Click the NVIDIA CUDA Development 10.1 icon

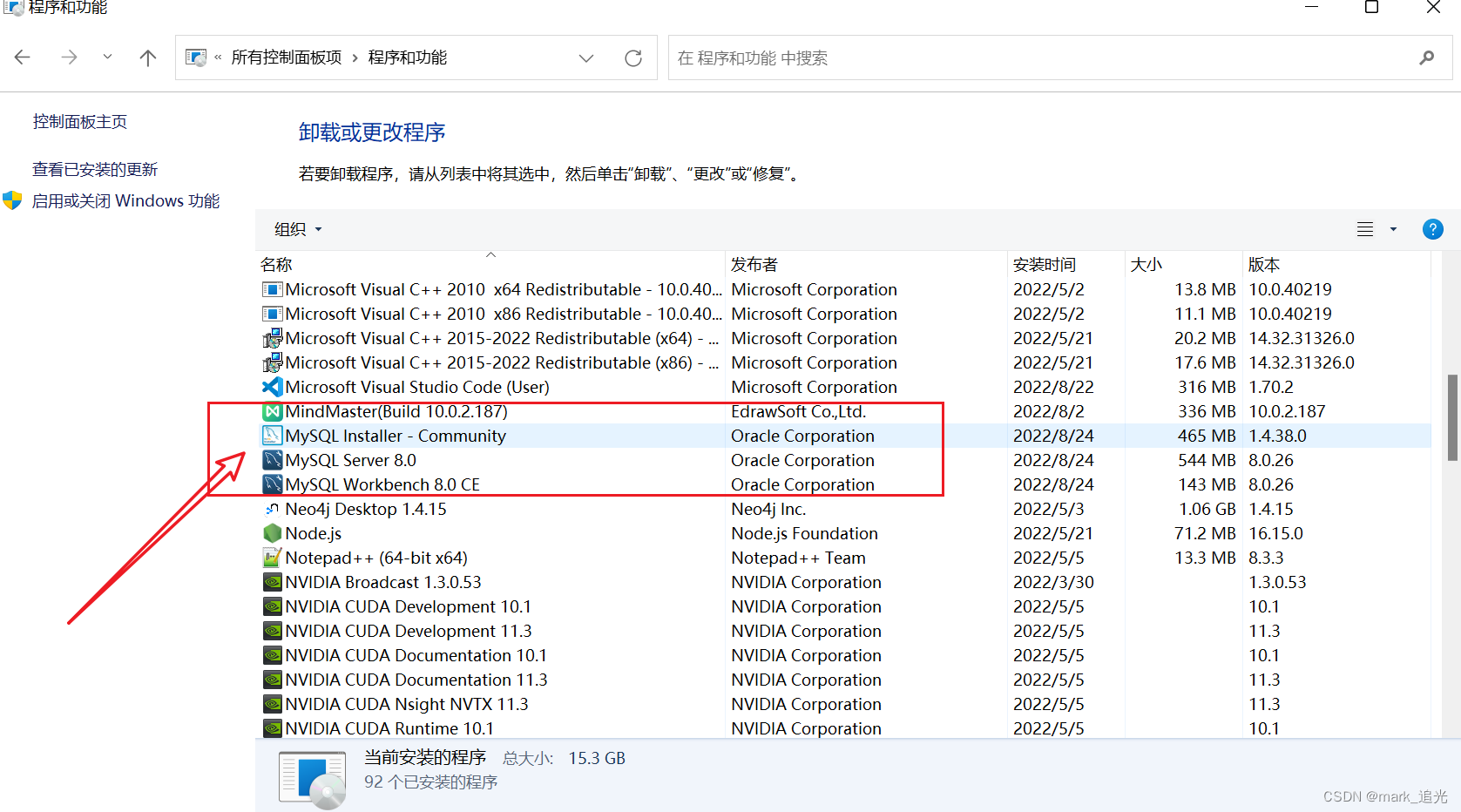click(x=273, y=606)
